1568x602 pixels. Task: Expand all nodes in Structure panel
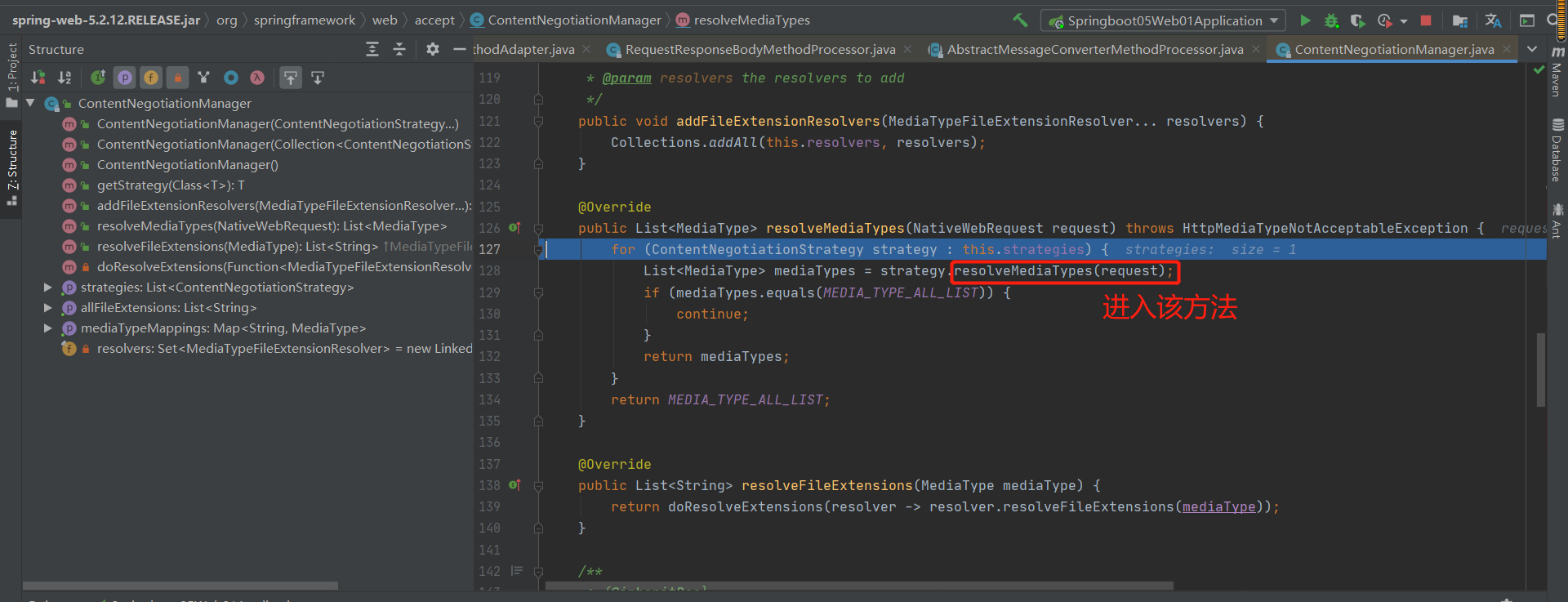point(372,49)
